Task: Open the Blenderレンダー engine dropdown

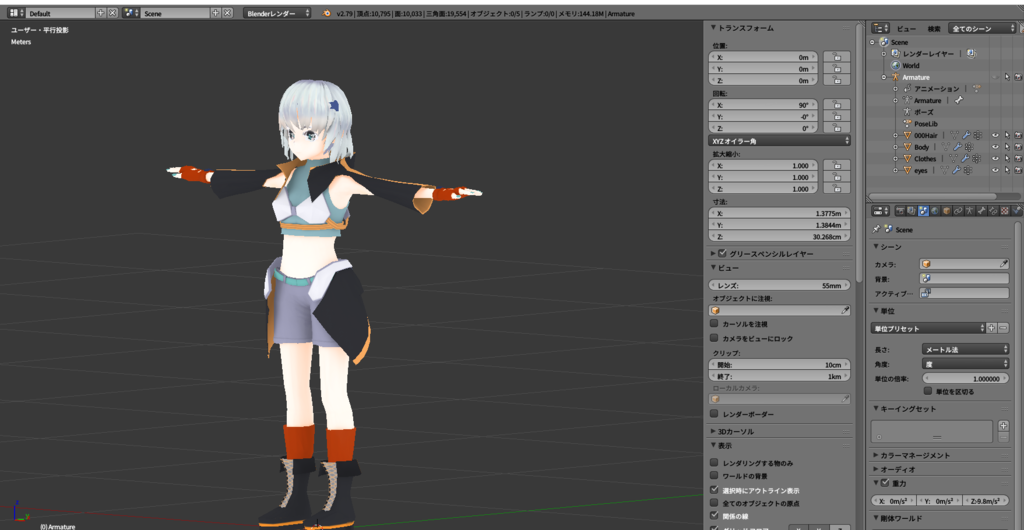Action: pos(277,13)
